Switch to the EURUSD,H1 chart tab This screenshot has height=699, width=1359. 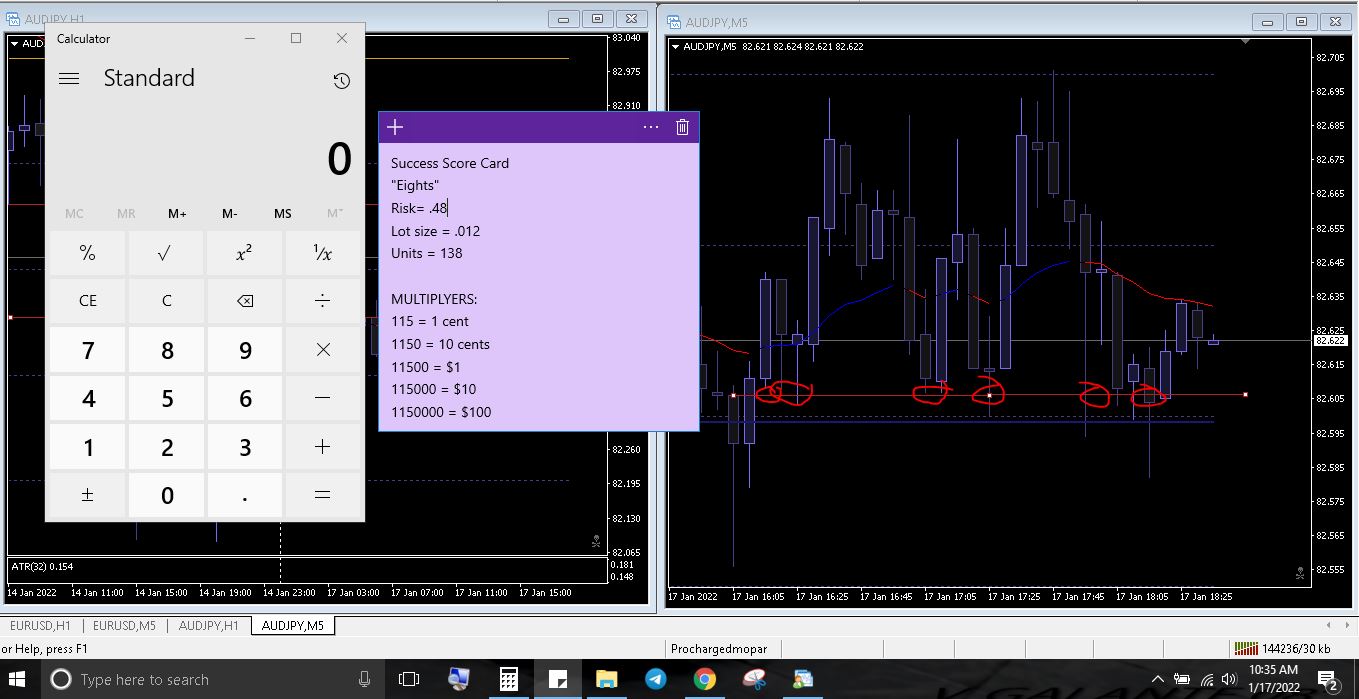40,626
